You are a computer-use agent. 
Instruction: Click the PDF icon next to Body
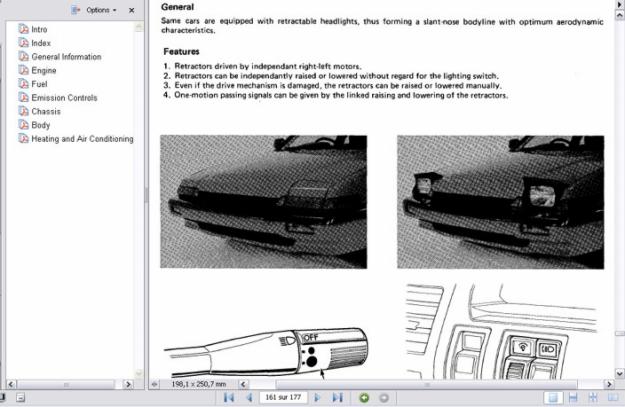click(x=24, y=125)
